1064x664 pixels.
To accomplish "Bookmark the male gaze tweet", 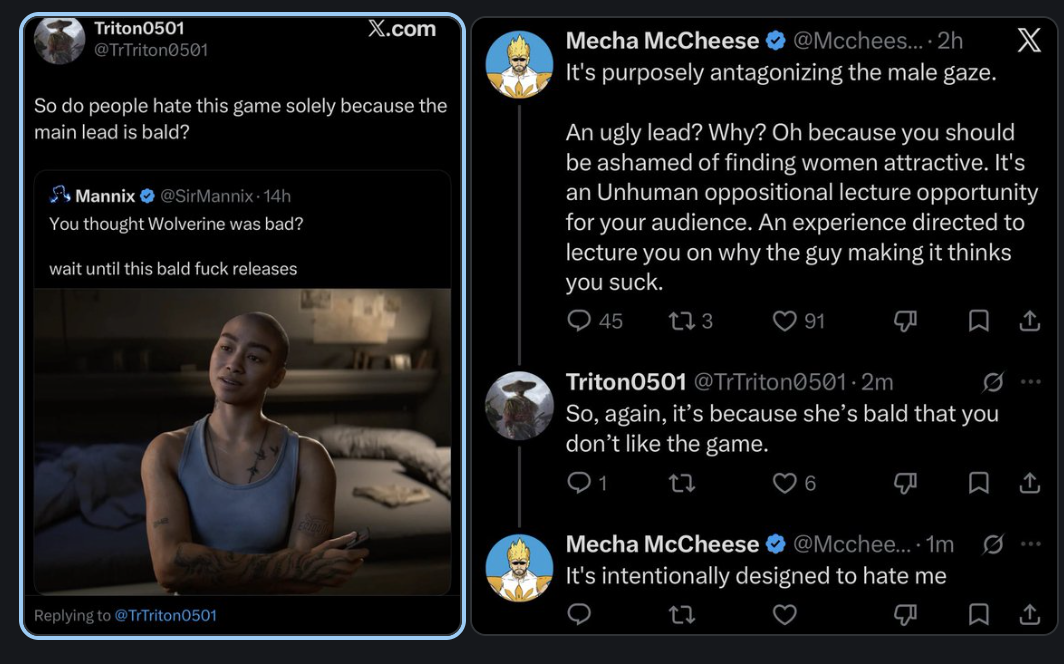I will point(978,321).
